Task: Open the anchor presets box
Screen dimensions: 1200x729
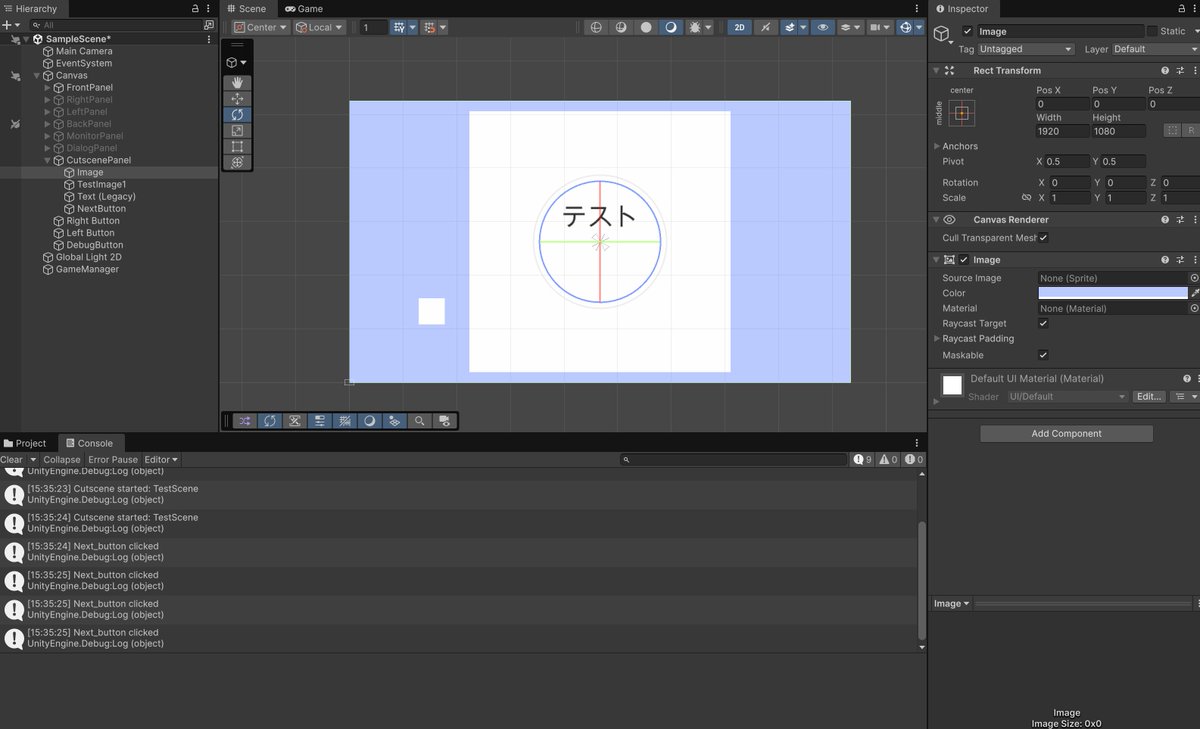Action: (962, 113)
